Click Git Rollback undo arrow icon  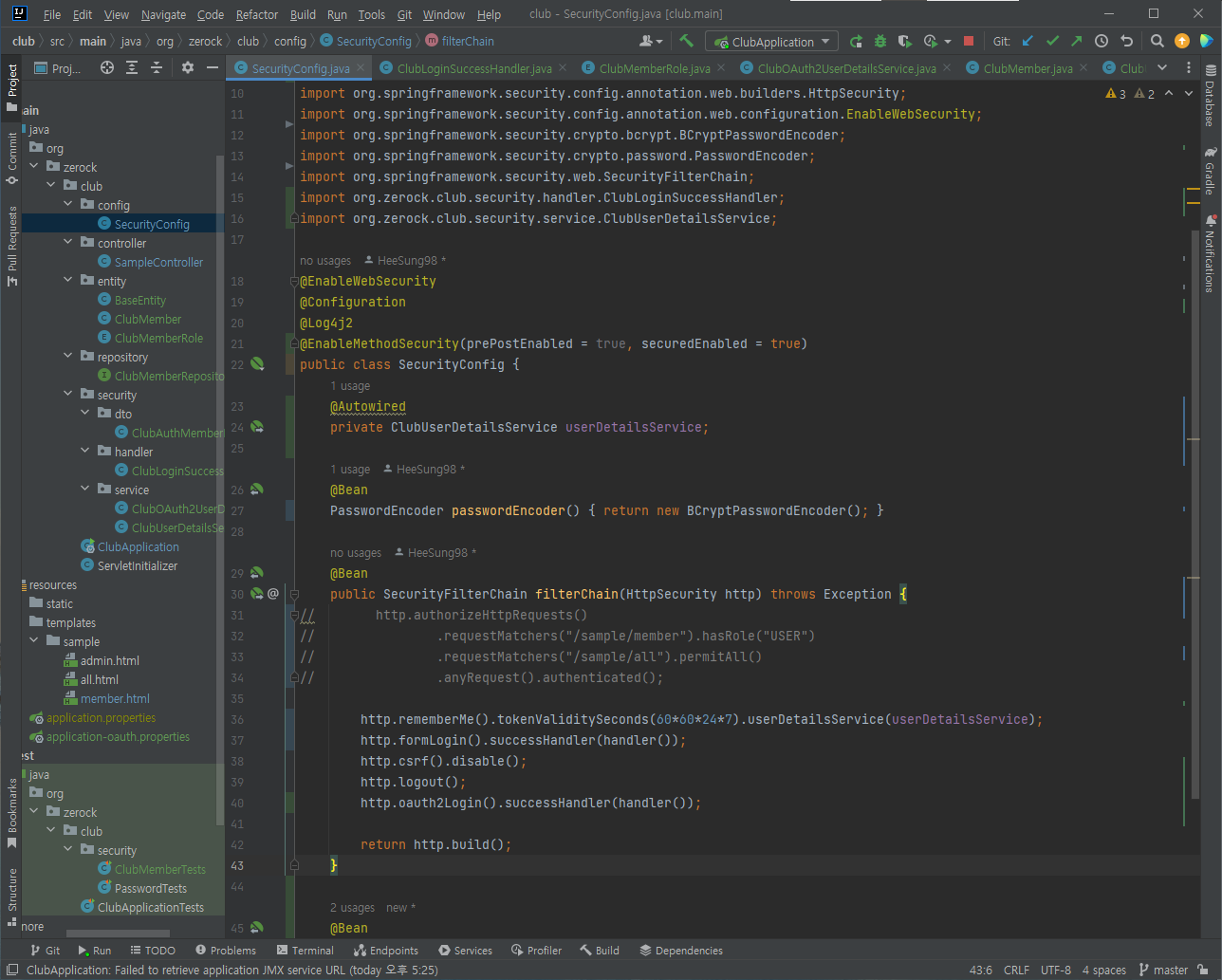1126,41
